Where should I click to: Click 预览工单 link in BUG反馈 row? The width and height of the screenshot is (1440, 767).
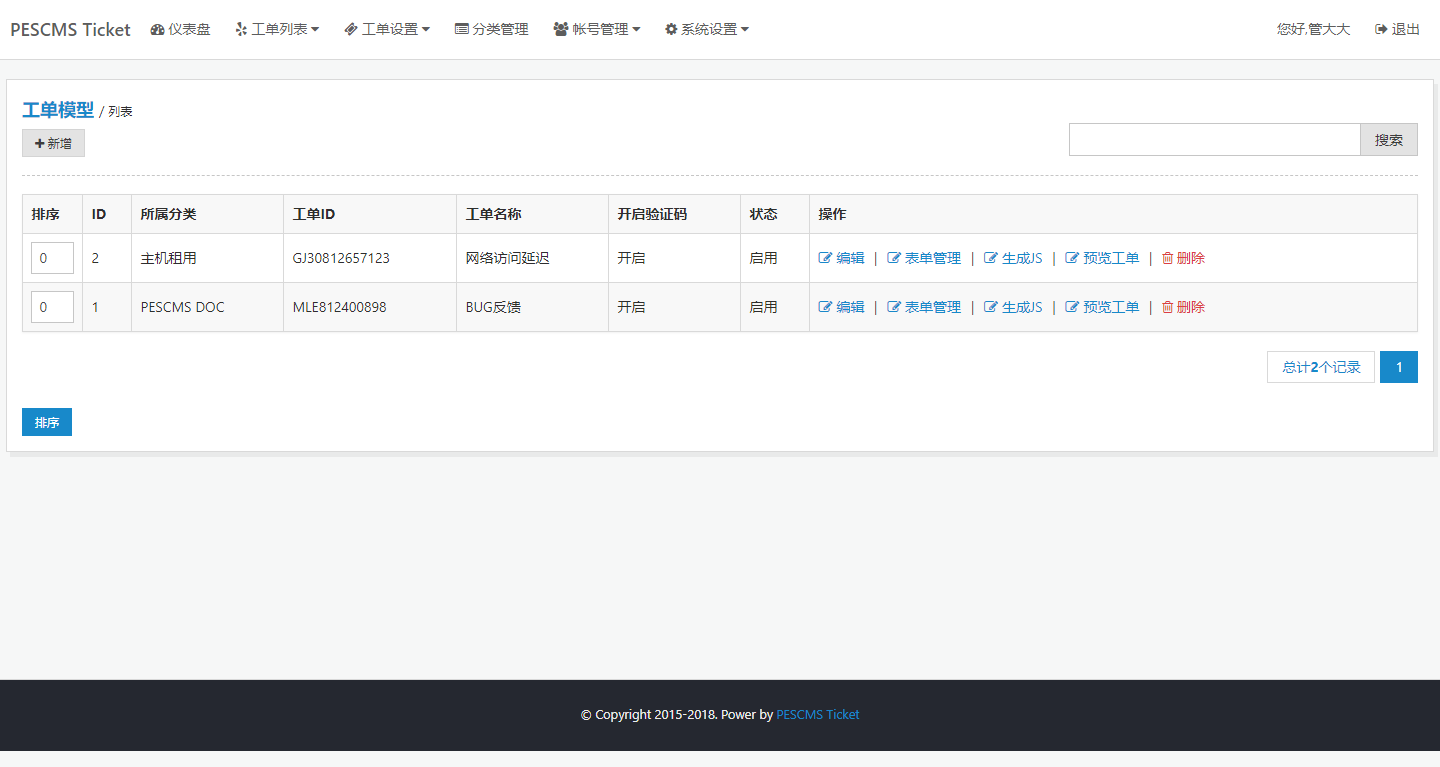click(x=1102, y=307)
